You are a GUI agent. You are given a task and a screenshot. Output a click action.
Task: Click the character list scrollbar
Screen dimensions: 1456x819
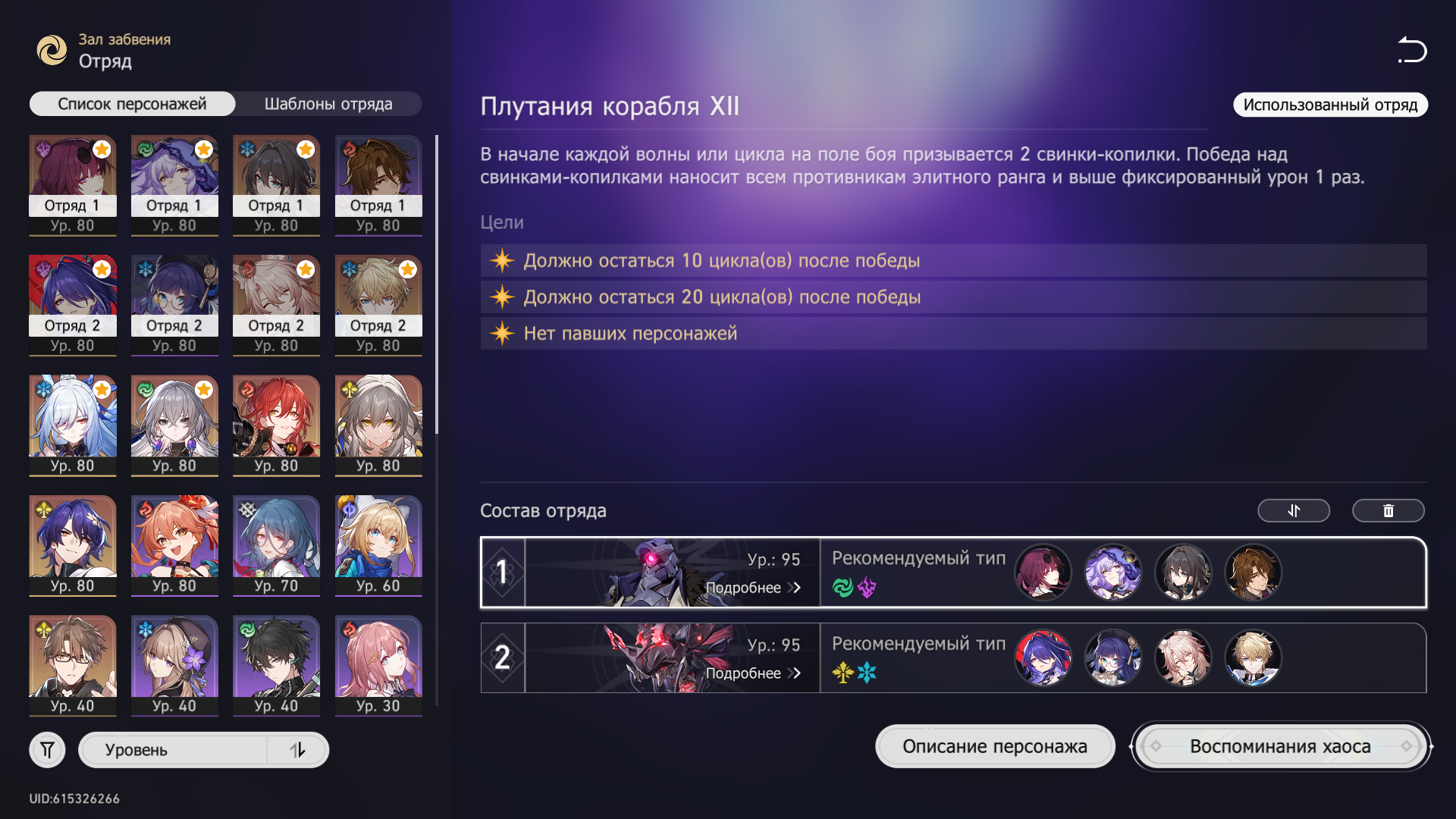pyautogui.click(x=437, y=284)
